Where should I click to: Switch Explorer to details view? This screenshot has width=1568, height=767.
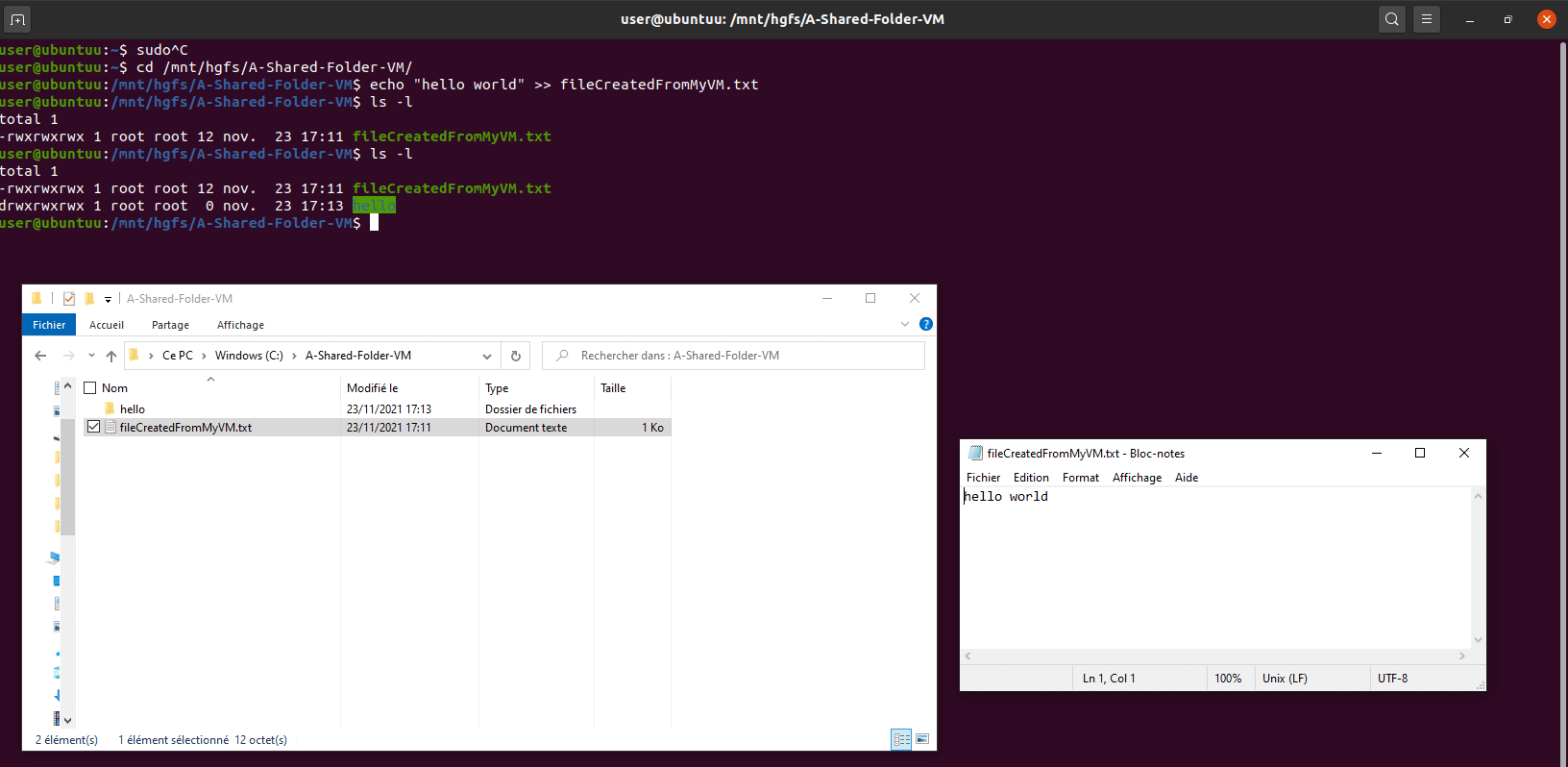click(901, 739)
